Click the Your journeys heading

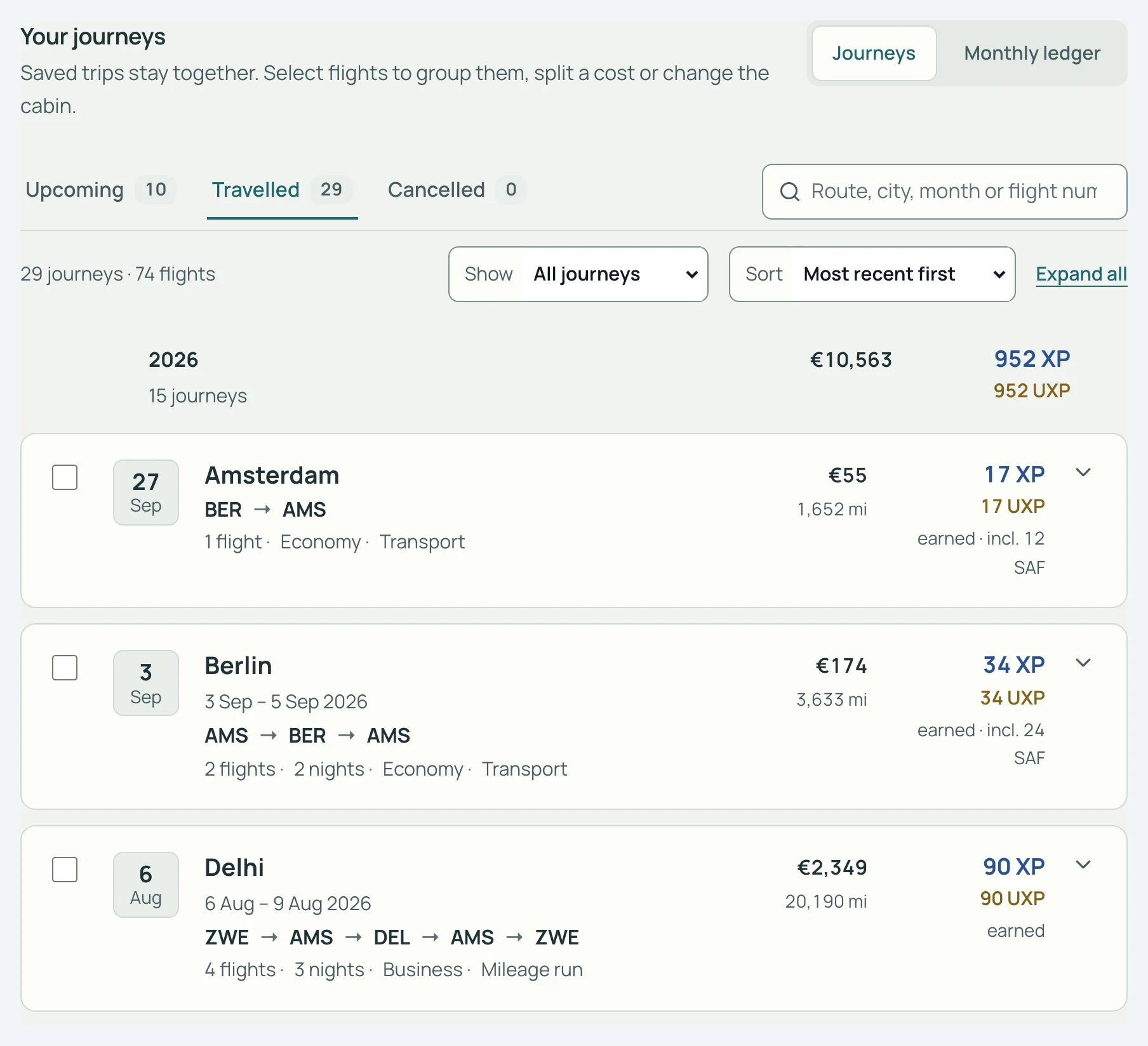coord(93,37)
